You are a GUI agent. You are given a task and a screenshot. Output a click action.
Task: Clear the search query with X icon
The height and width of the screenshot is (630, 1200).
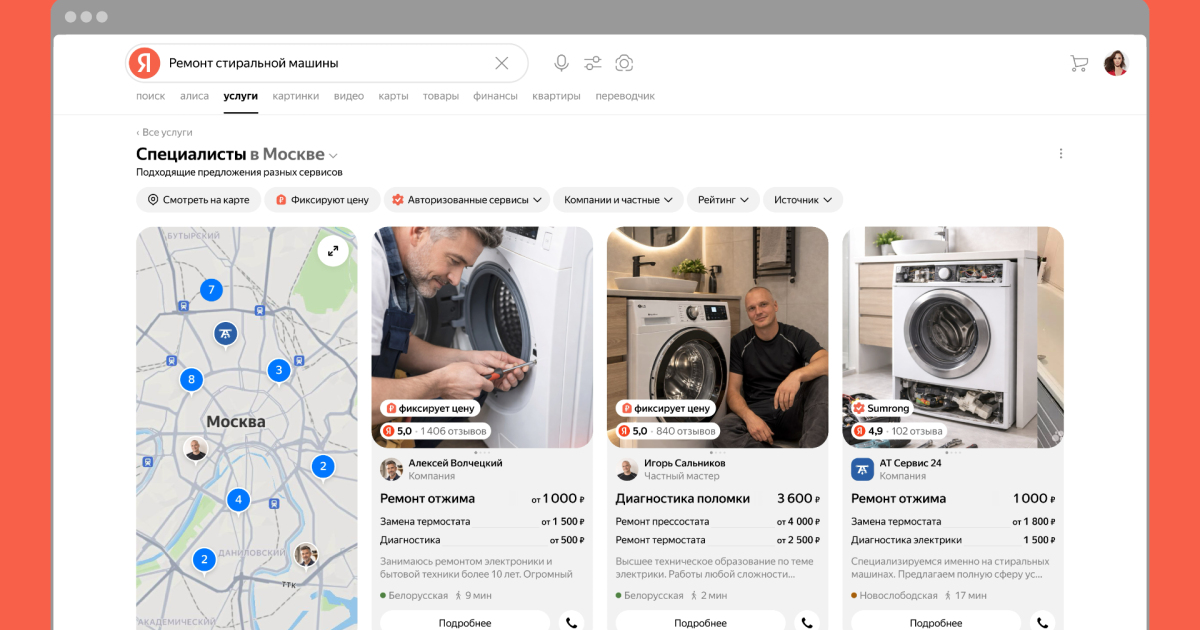click(502, 63)
